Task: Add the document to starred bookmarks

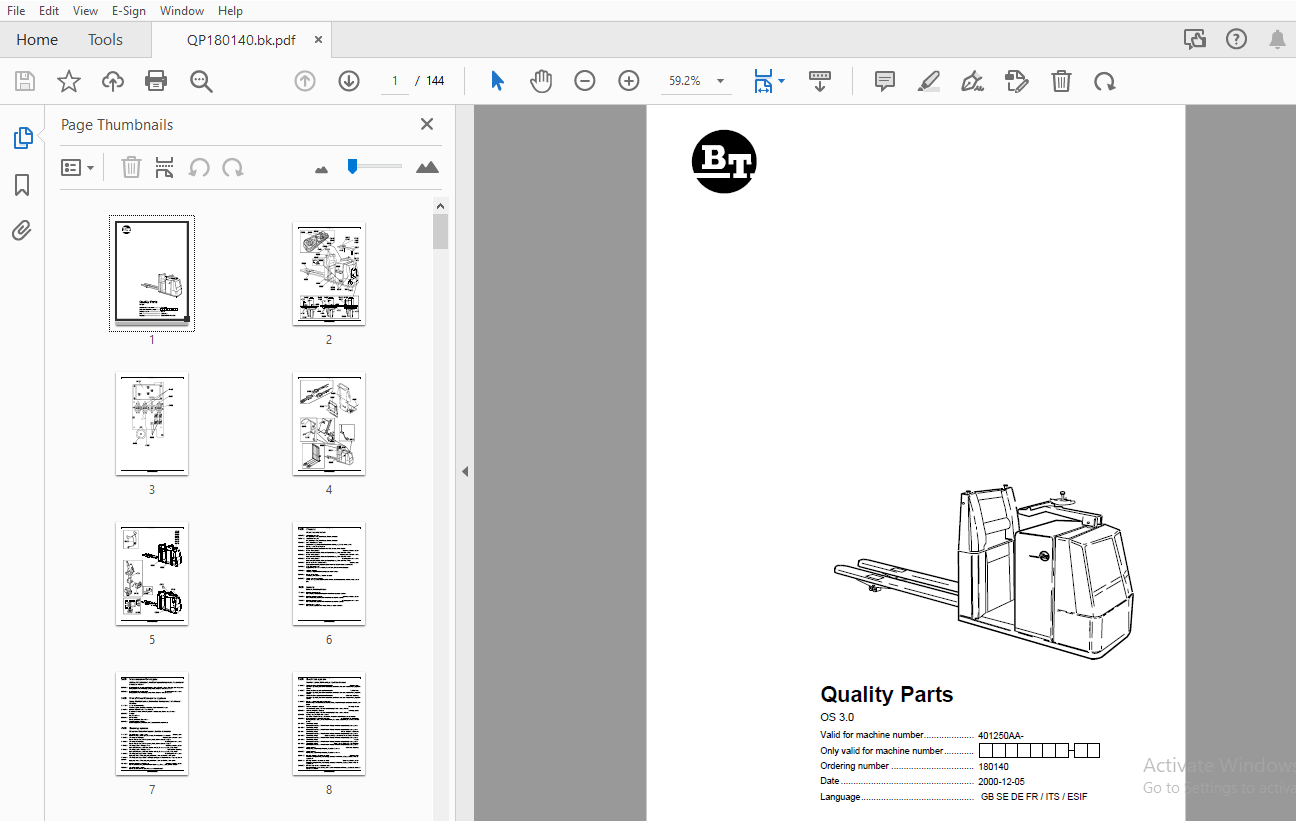Action: click(x=69, y=82)
